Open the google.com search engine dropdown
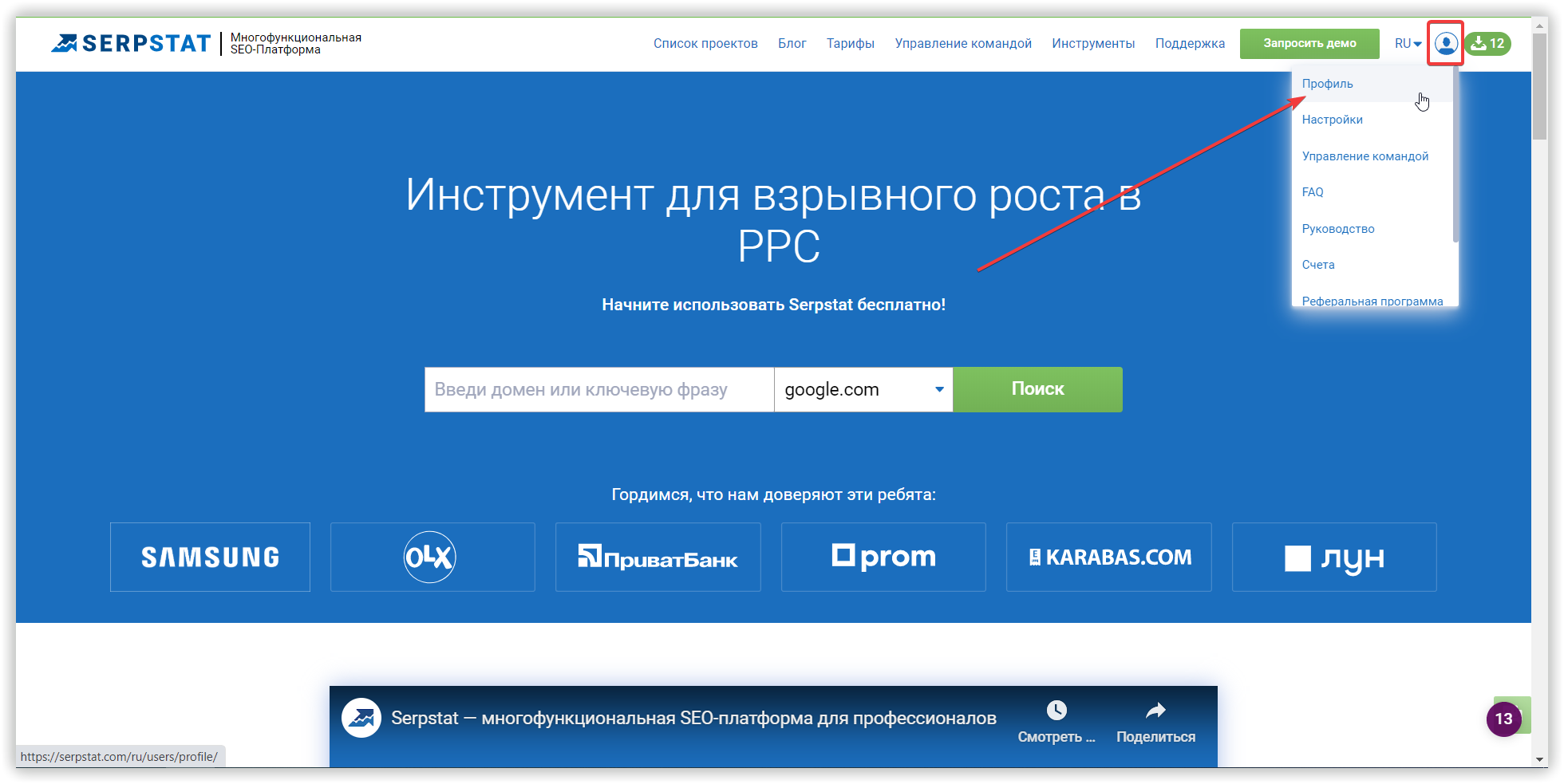The height and width of the screenshot is (784, 1564). coord(863,389)
